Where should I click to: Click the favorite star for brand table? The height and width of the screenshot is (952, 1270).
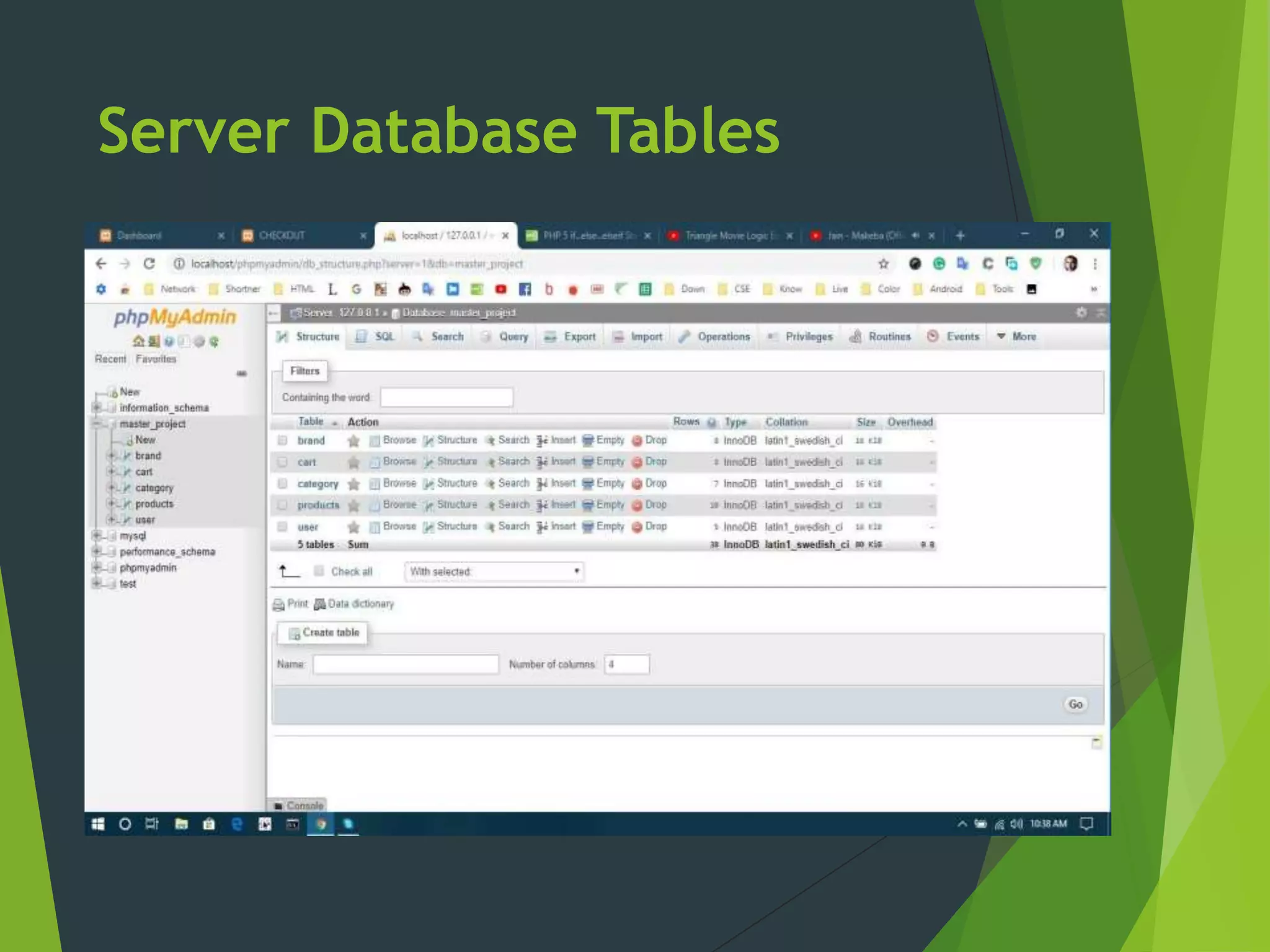point(353,441)
